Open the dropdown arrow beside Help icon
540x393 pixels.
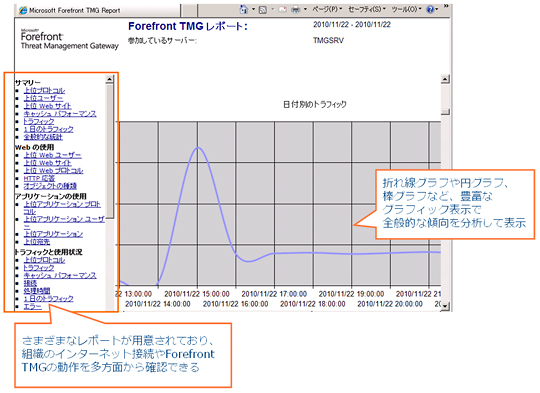pyautogui.click(x=437, y=9)
